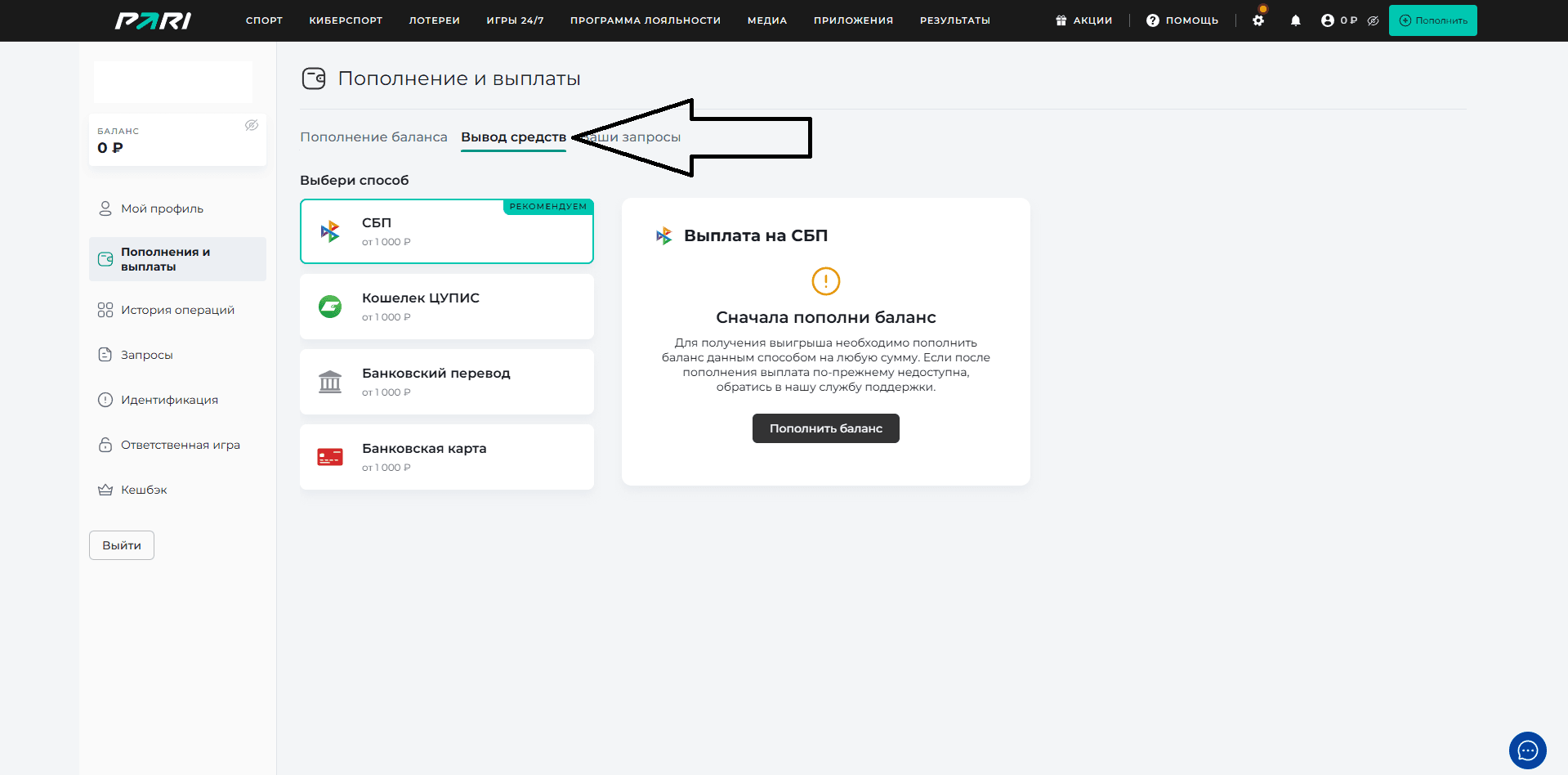Click the Выйти logout button

[x=122, y=545]
